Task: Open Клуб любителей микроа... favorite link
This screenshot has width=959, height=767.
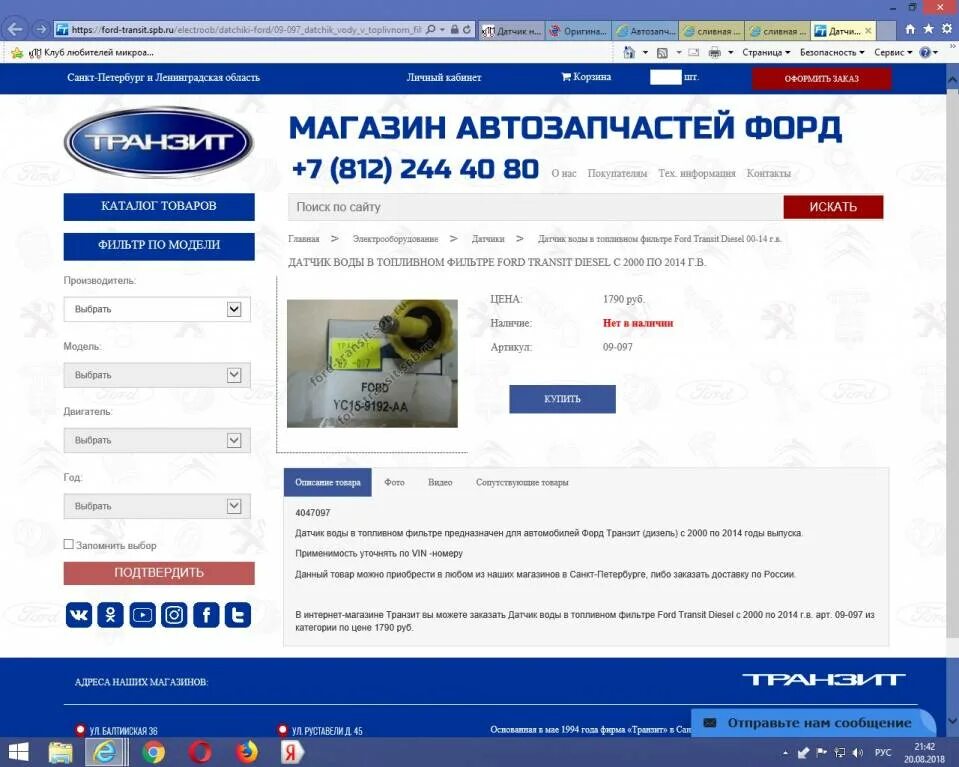Action: (x=92, y=53)
